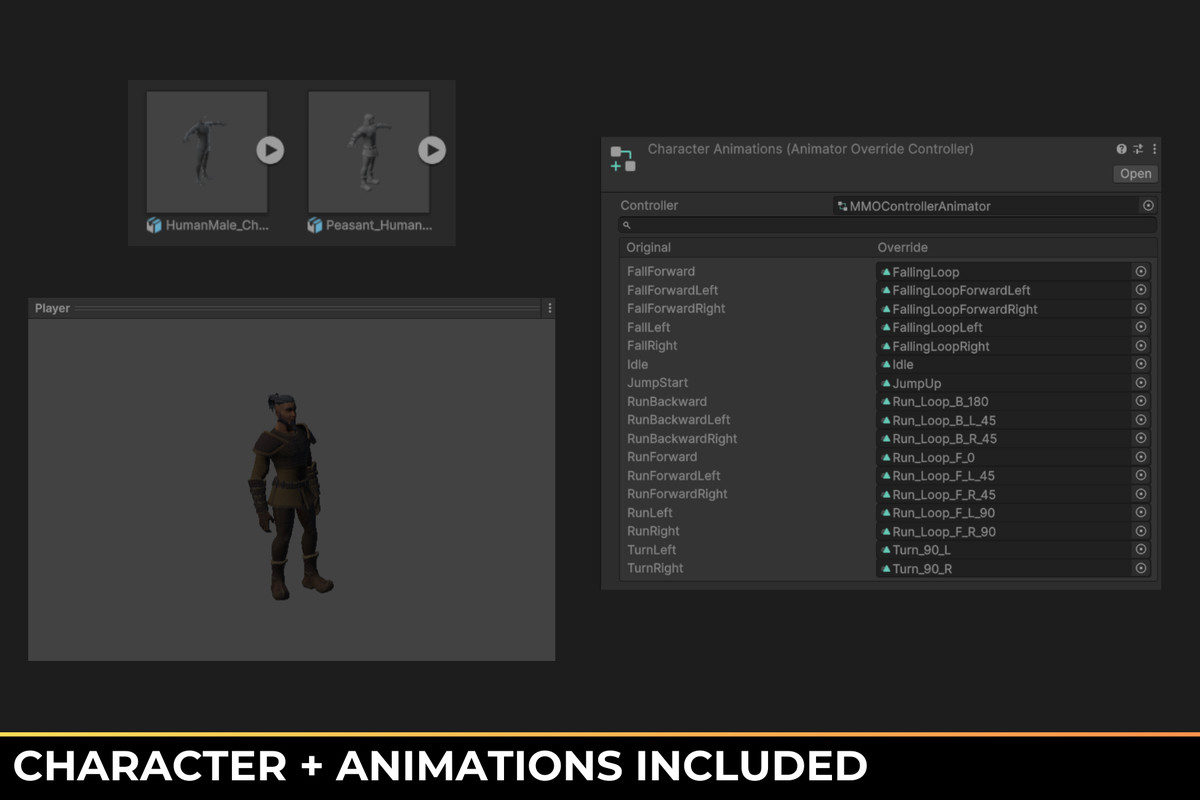Switch to the Player tab
This screenshot has height=800, width=1200.
coord(52,308)
